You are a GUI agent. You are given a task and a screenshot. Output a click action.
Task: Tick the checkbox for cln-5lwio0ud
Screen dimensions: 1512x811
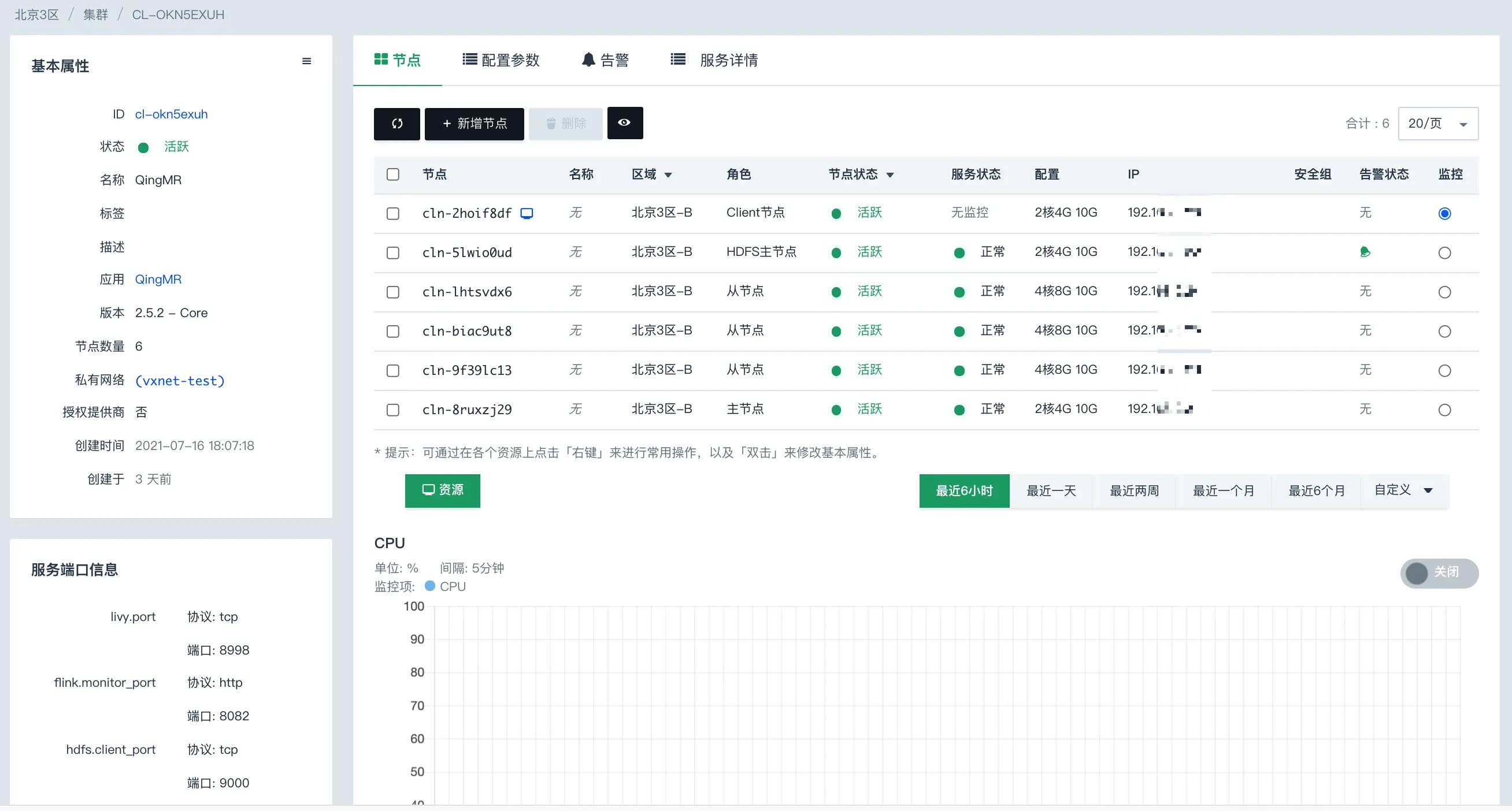coord(392,253)
